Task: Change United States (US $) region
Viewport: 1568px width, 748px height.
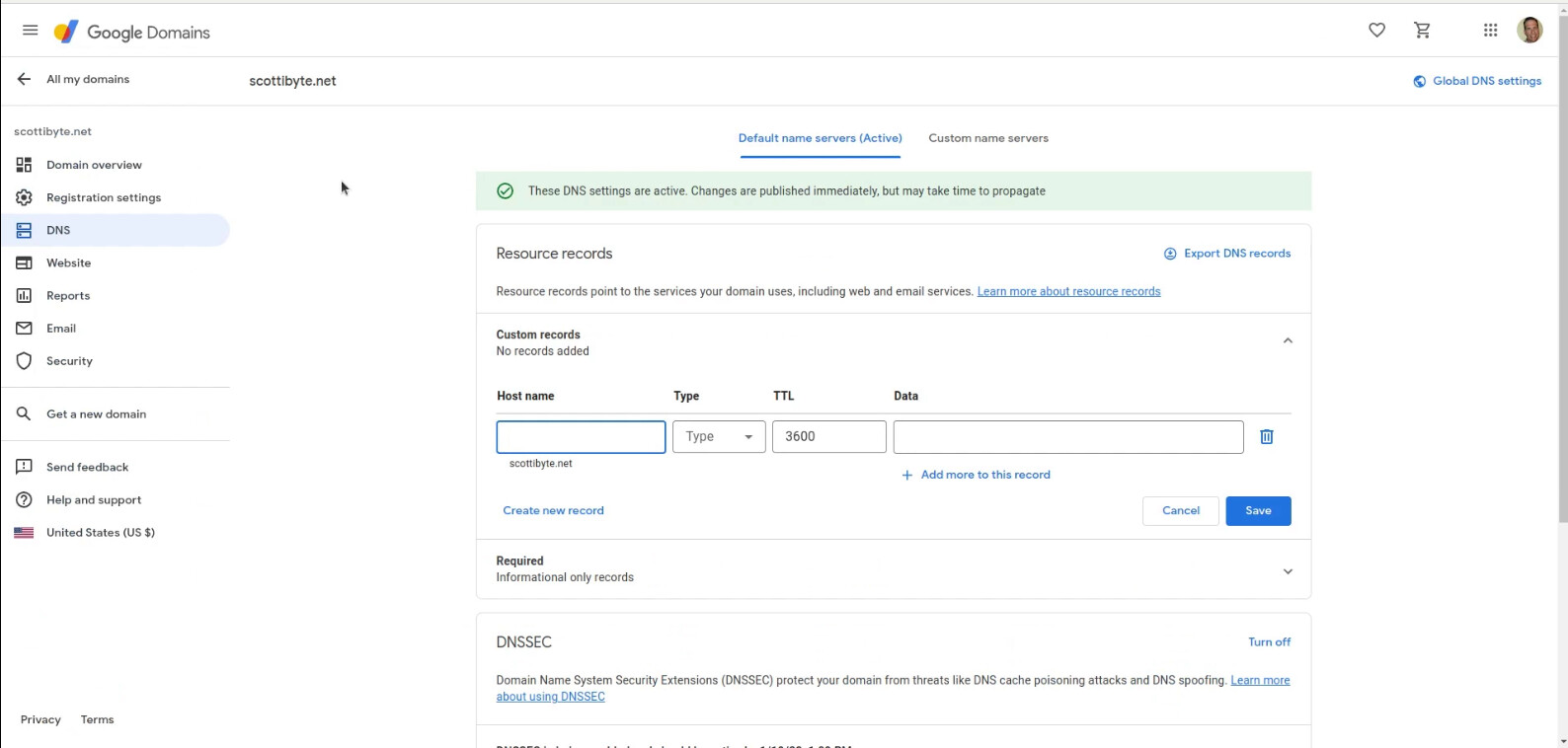Action: coord(101,532)
